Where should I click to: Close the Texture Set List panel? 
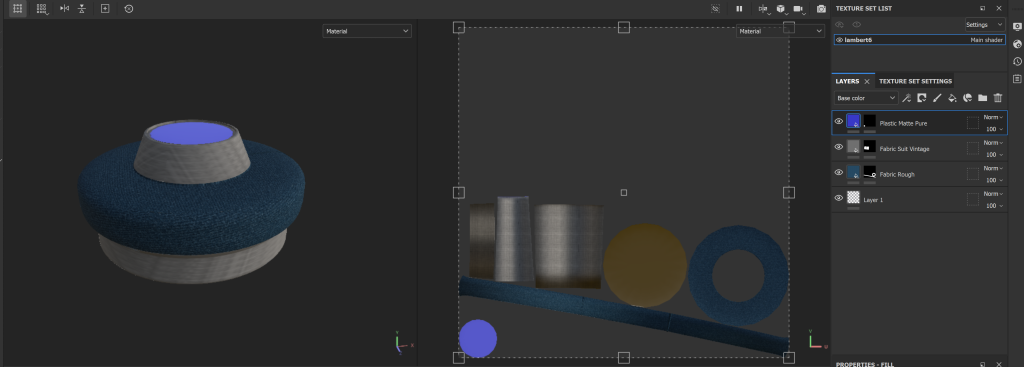pos(999,8)
